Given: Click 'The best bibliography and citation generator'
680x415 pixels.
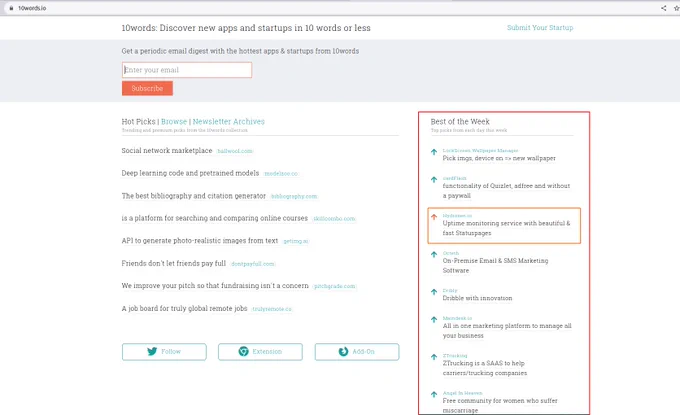Looking at the screenshot, I should pos(194,196).
